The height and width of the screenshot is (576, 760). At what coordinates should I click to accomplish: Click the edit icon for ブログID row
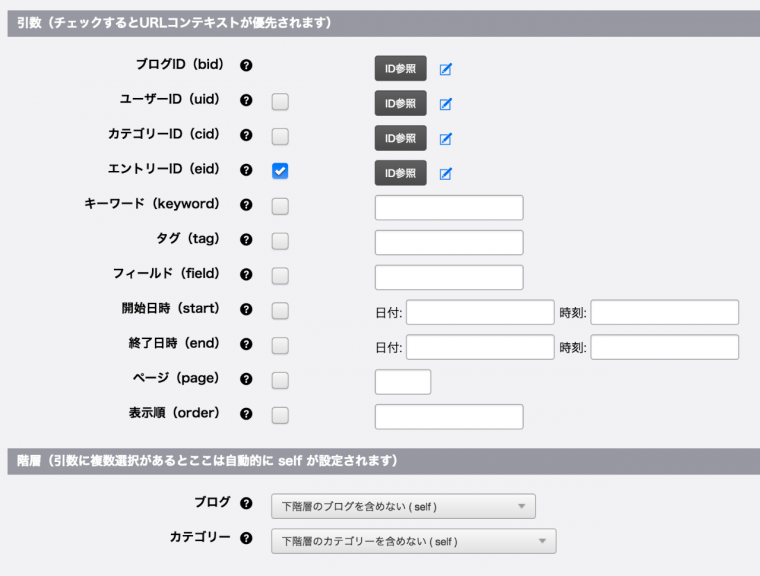[x=446, y=69]
